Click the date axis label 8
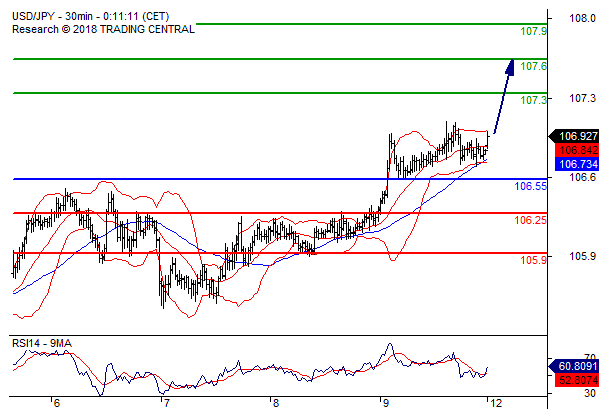This screenshot has height=418, width=614. (x=276, y=404)
